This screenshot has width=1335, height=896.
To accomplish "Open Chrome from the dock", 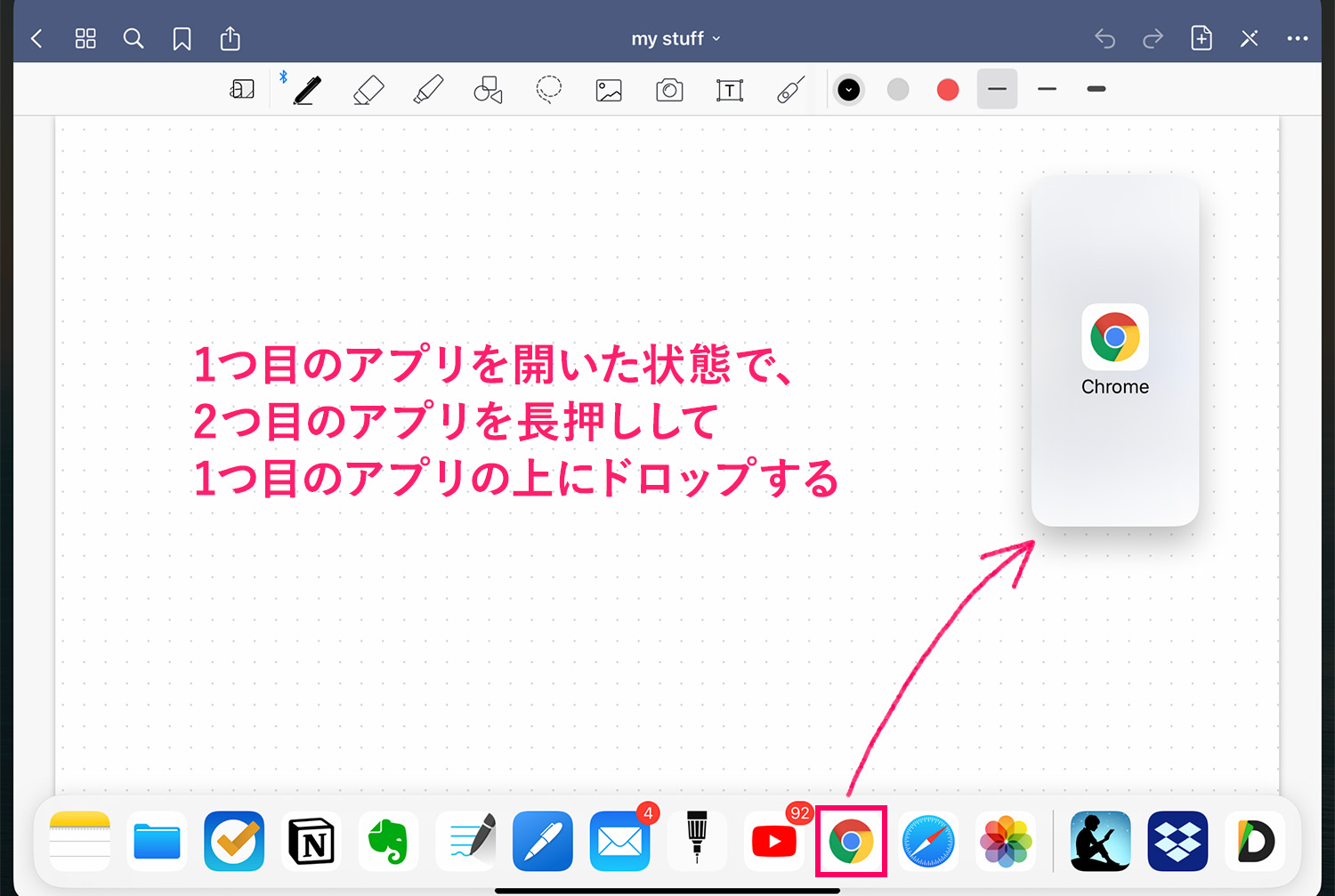I will click(852, 841).
